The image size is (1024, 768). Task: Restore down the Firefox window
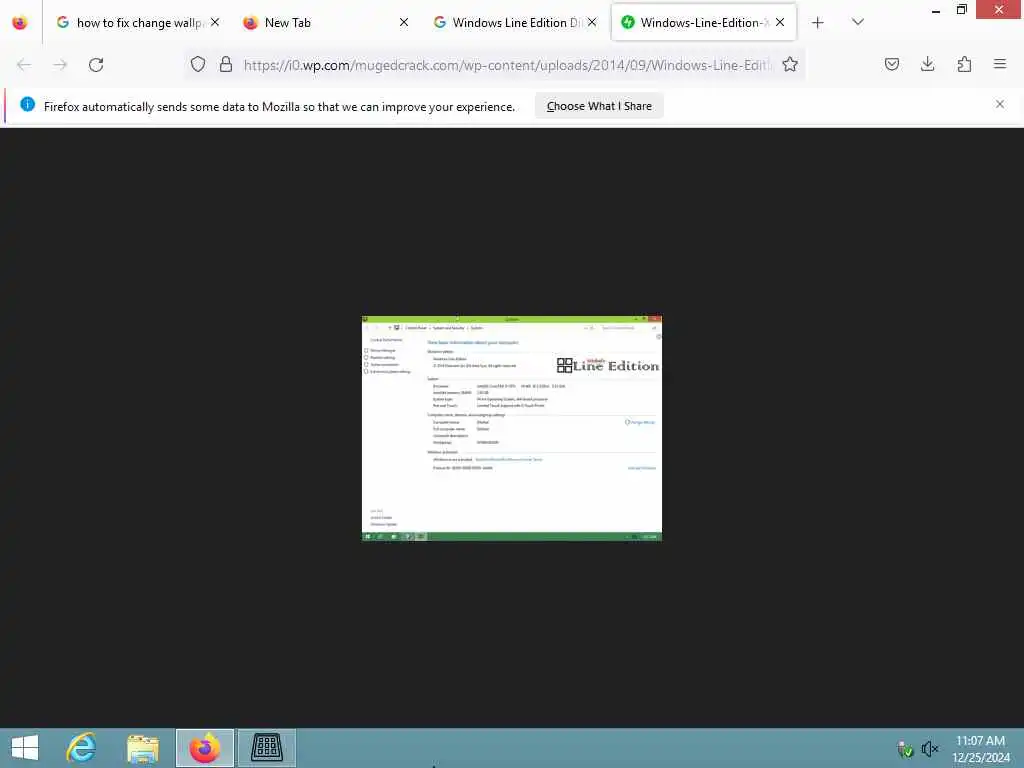coord(962,10)
